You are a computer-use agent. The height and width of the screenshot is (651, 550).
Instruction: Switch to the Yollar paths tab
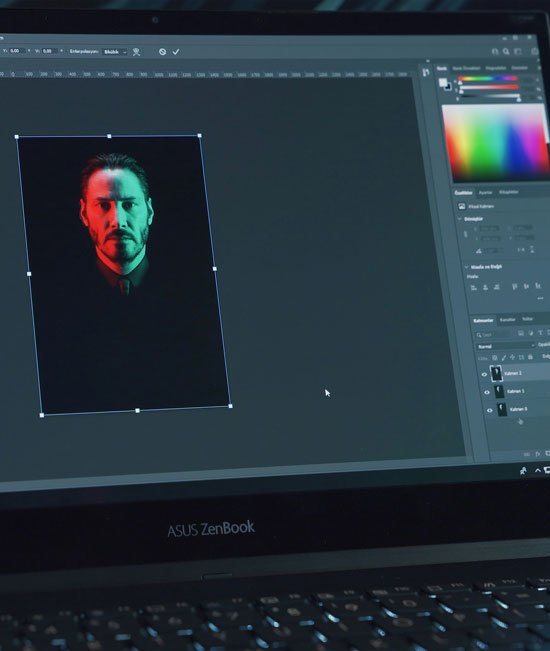pyautogui.click(x=527, y=319)
